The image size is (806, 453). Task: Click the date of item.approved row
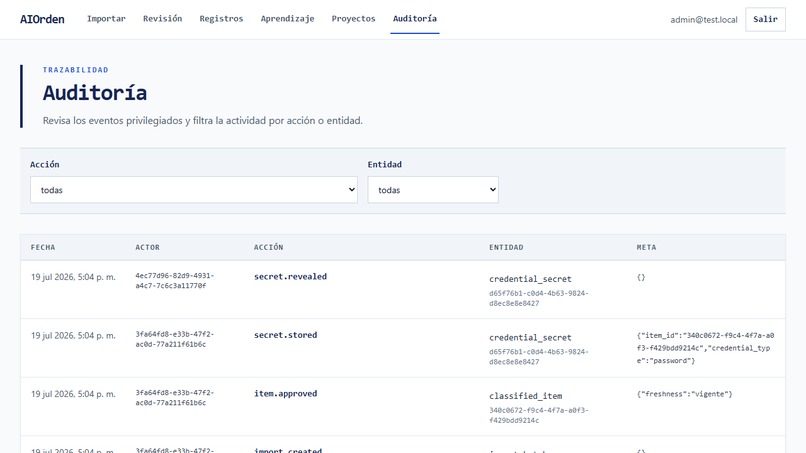73,394
